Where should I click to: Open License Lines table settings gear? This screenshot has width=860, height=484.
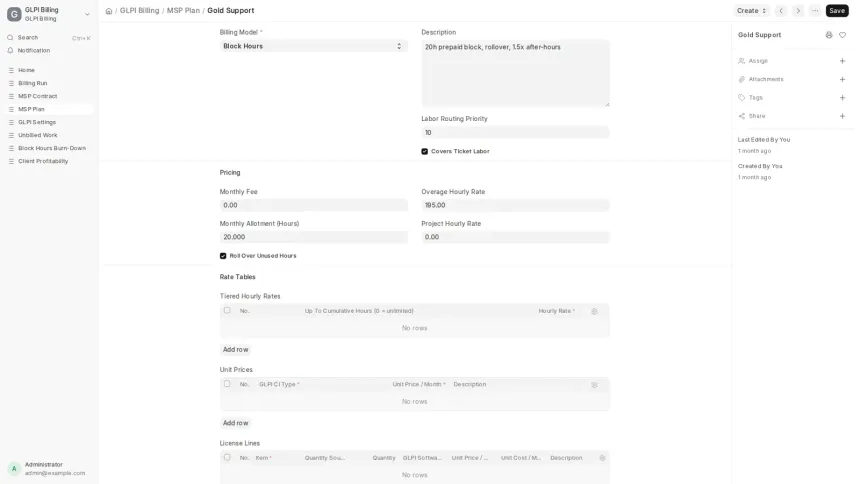pos(602,458)
